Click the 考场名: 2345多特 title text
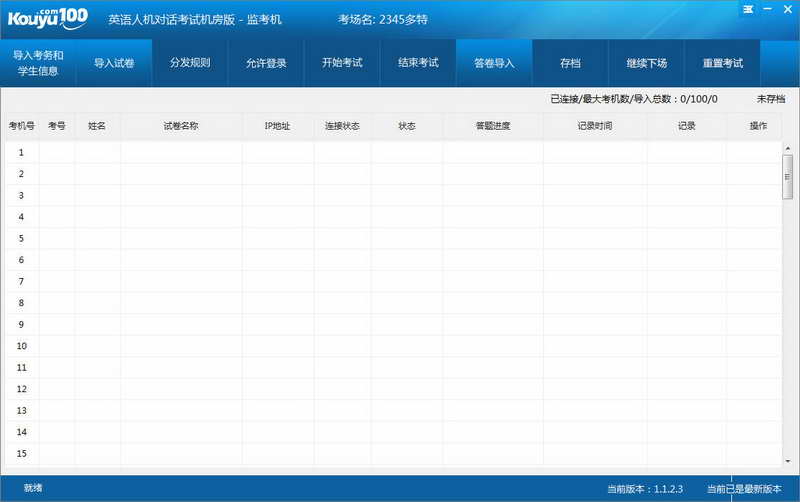800x502 pixels. click(x=383, y=19)
